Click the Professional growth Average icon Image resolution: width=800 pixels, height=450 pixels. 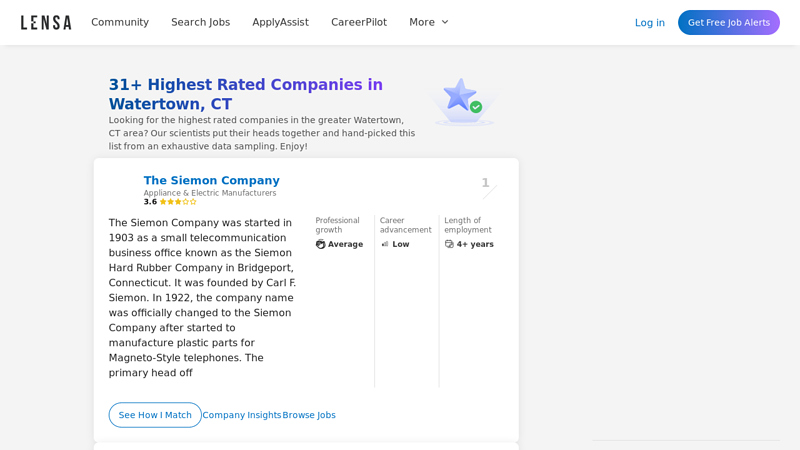320,244
